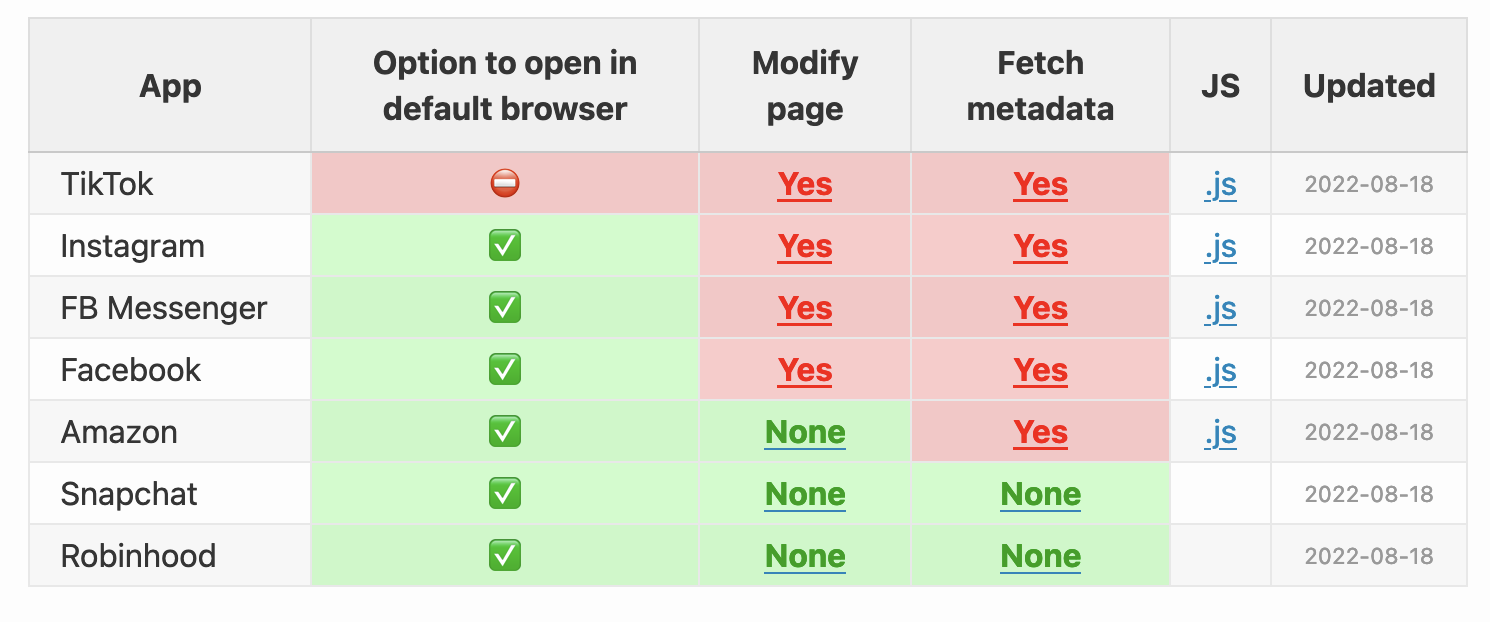Click the green checkmark in Instagram row
The width and height of the screenshot is (1490, 622).
coord(504,246)
